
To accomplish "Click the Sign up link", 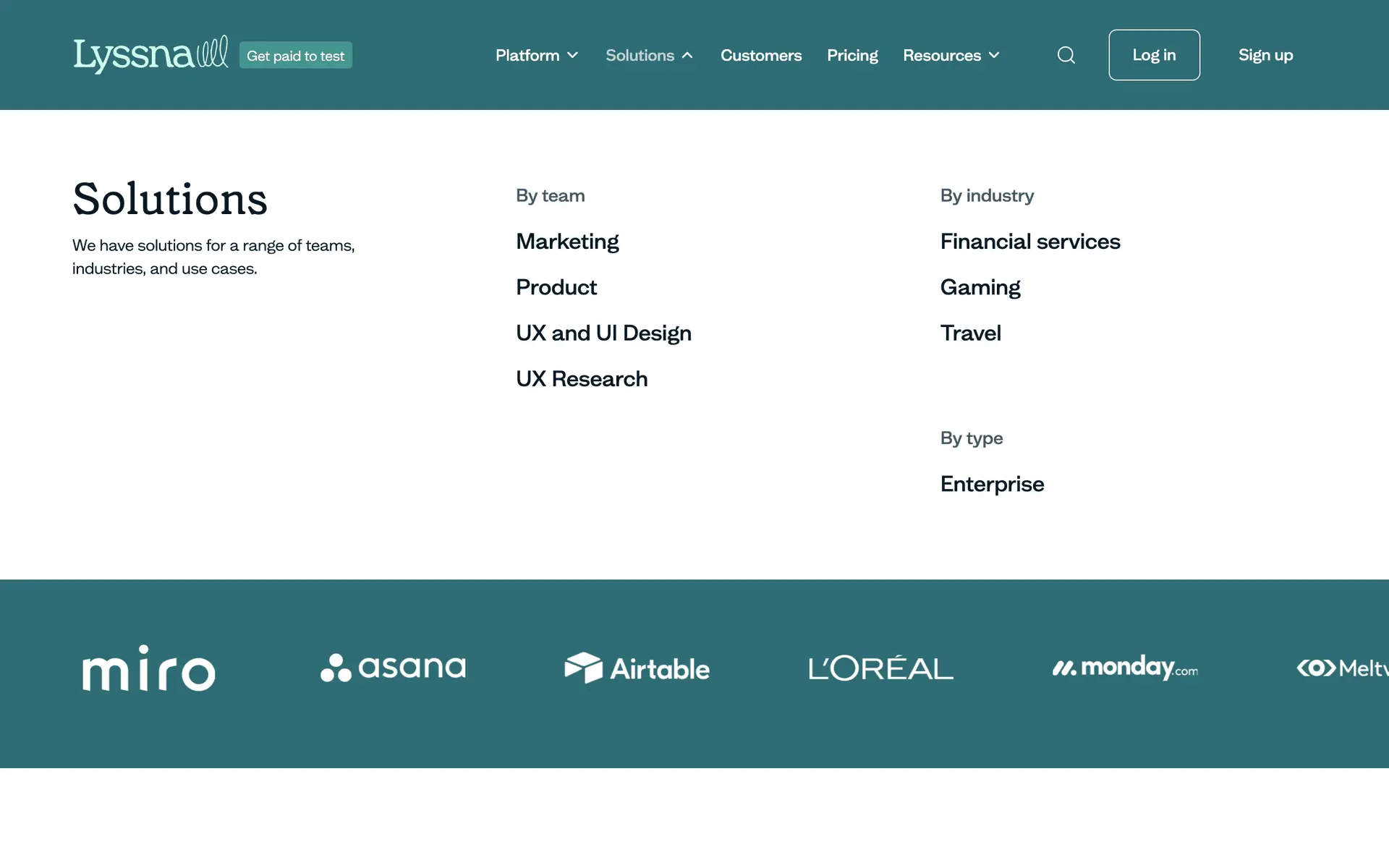I will pyautogui.click(x=1265, y=55).
